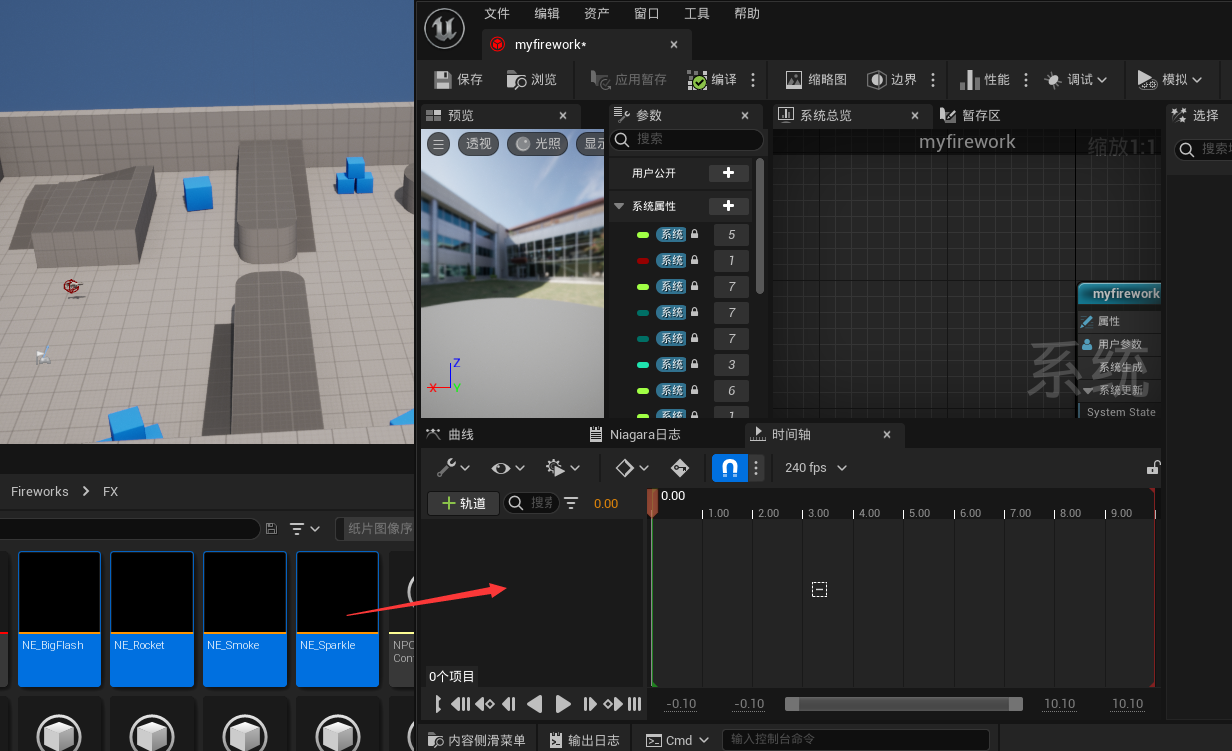Viewport: 1232px width, 751px height.
Task: Toggle auto-key icon in timeline
Action: 680,467
